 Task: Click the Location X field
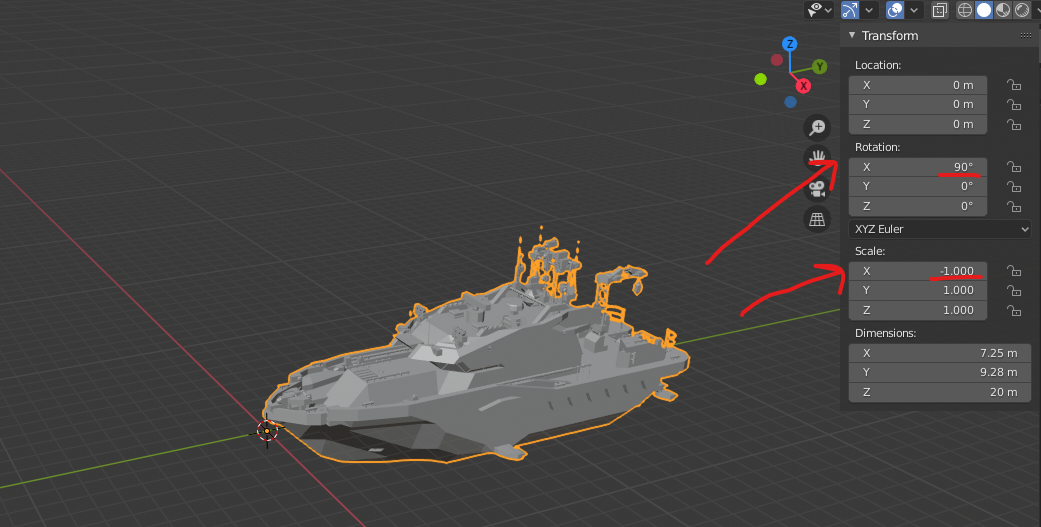coord(918,85)
